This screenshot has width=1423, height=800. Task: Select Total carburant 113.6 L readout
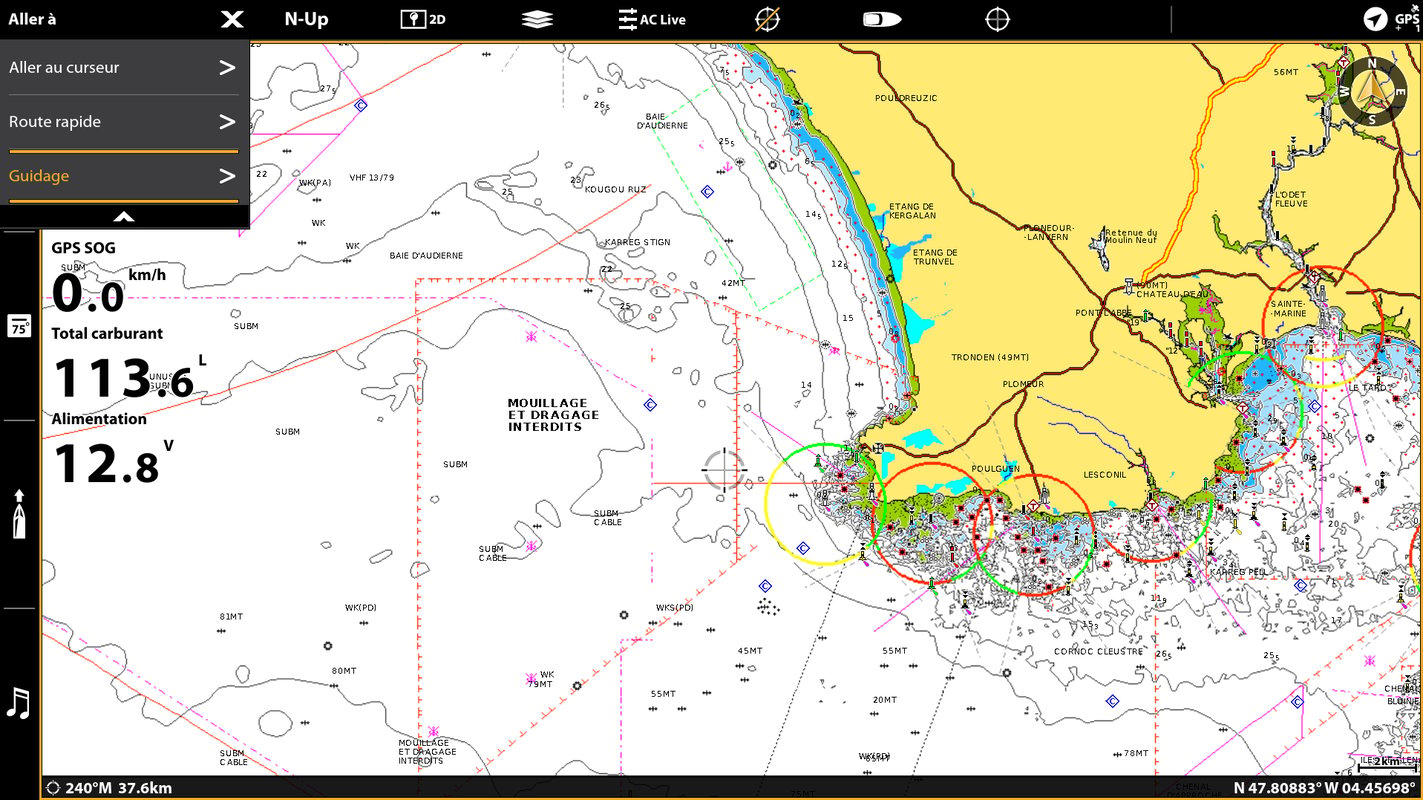tap(130, 364)
